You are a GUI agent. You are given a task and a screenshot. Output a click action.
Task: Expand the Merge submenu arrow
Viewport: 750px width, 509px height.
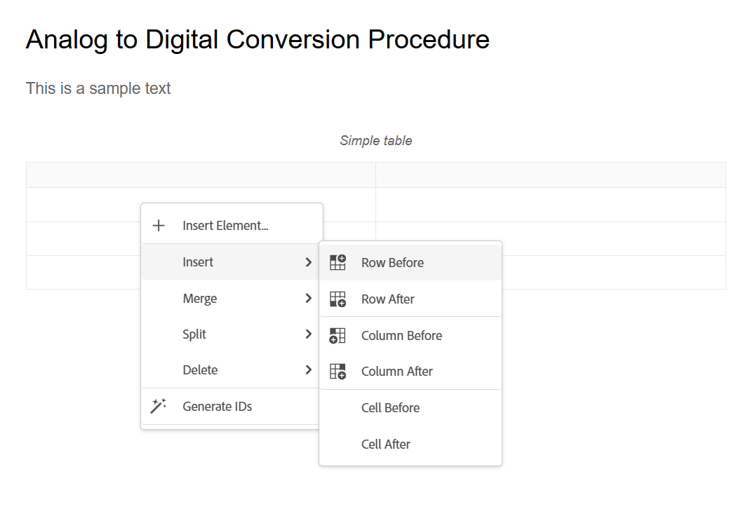tap(308, 298)
